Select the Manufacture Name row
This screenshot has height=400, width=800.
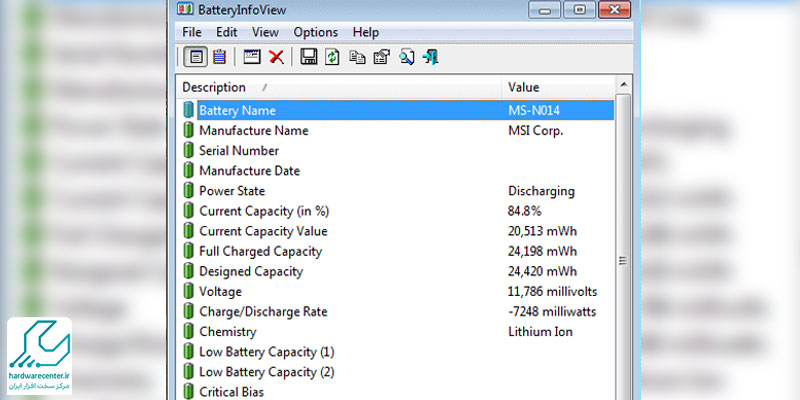(396, 130)
